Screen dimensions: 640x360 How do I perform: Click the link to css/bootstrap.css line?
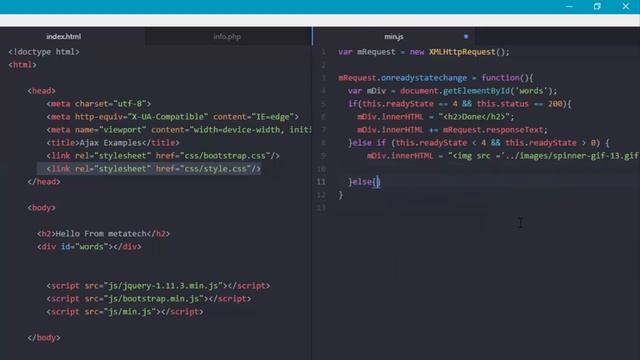pyautogui.click(x=163, y=156)
